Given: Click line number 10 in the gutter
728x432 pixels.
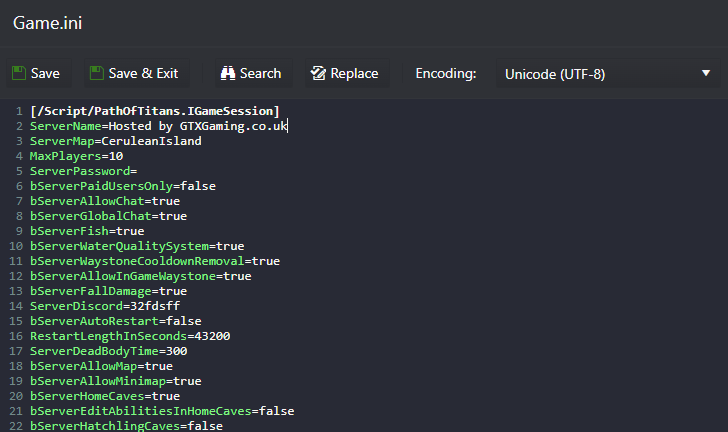Looking at the screenshot, I should coord(16,246).
